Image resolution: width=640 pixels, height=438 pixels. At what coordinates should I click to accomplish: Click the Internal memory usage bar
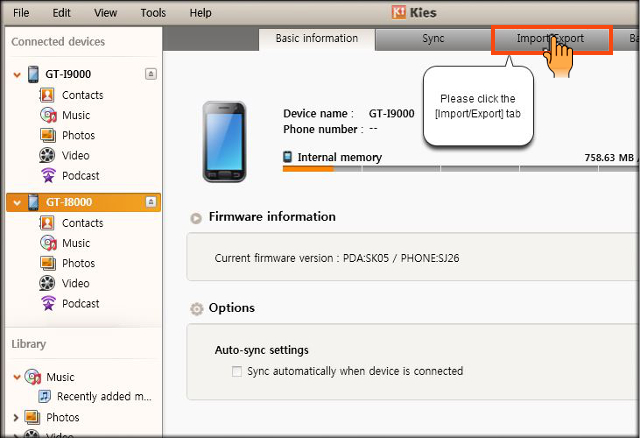pos(460,169)
